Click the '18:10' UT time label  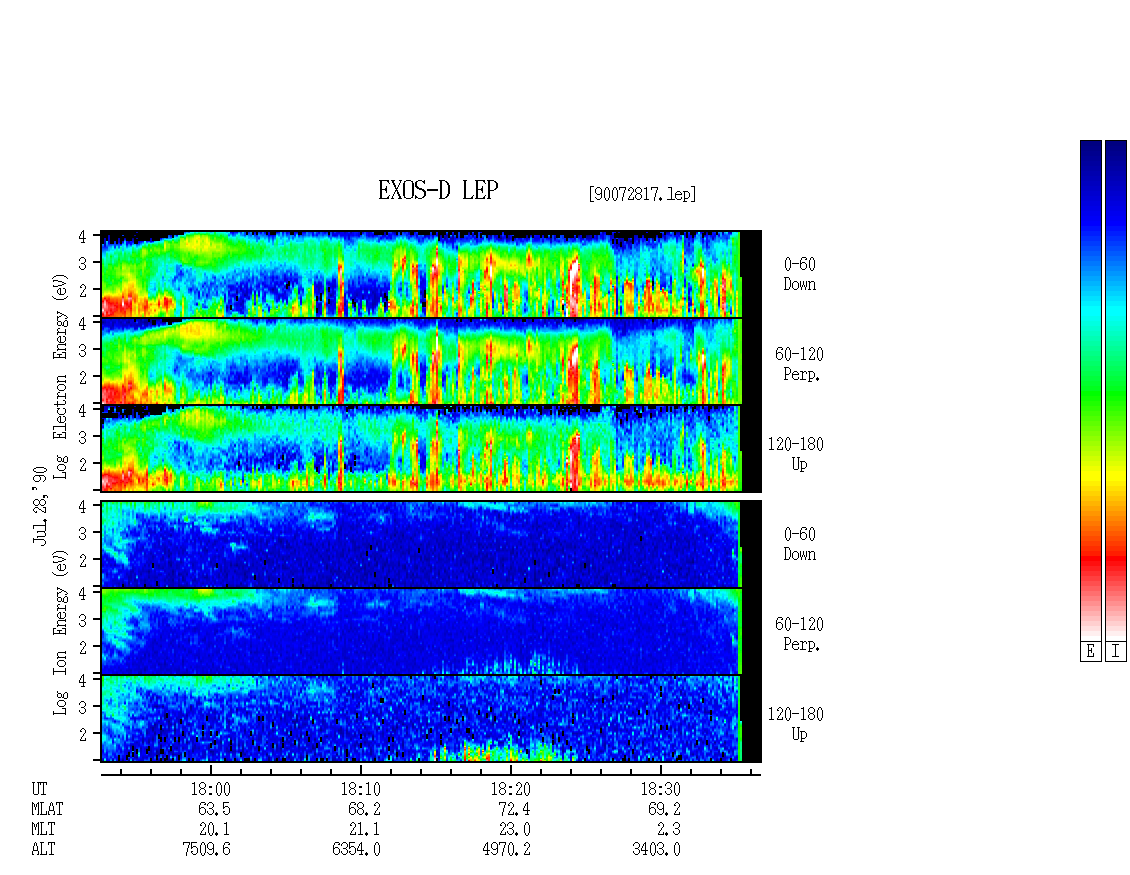(360, 789)
